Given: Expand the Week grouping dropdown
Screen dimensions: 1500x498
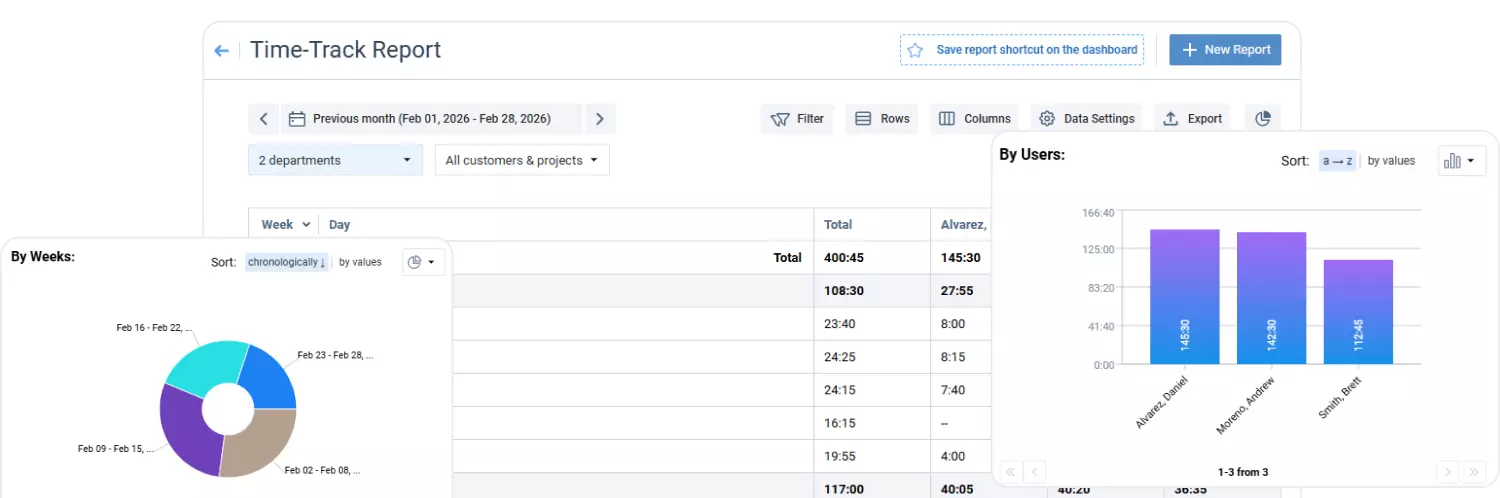Looking at the screenshot, I should click(x=286, y=225).
